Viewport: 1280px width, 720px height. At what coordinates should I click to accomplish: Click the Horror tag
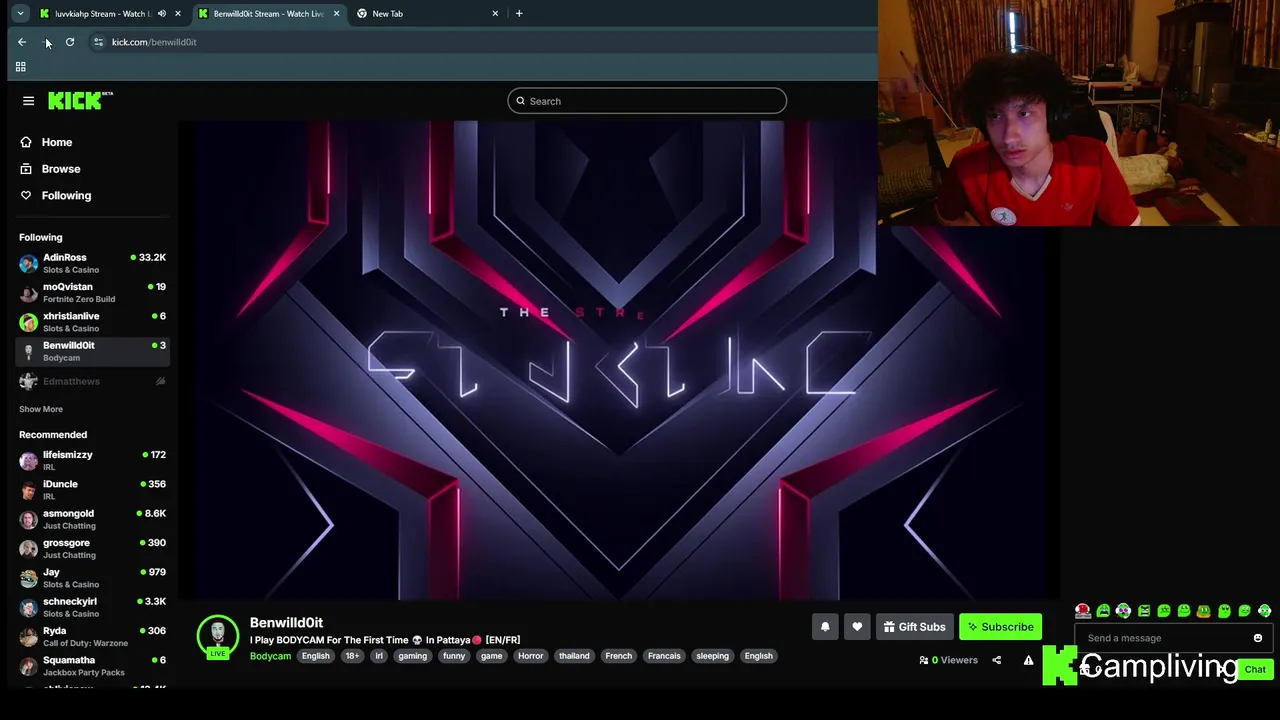(530, 656)
